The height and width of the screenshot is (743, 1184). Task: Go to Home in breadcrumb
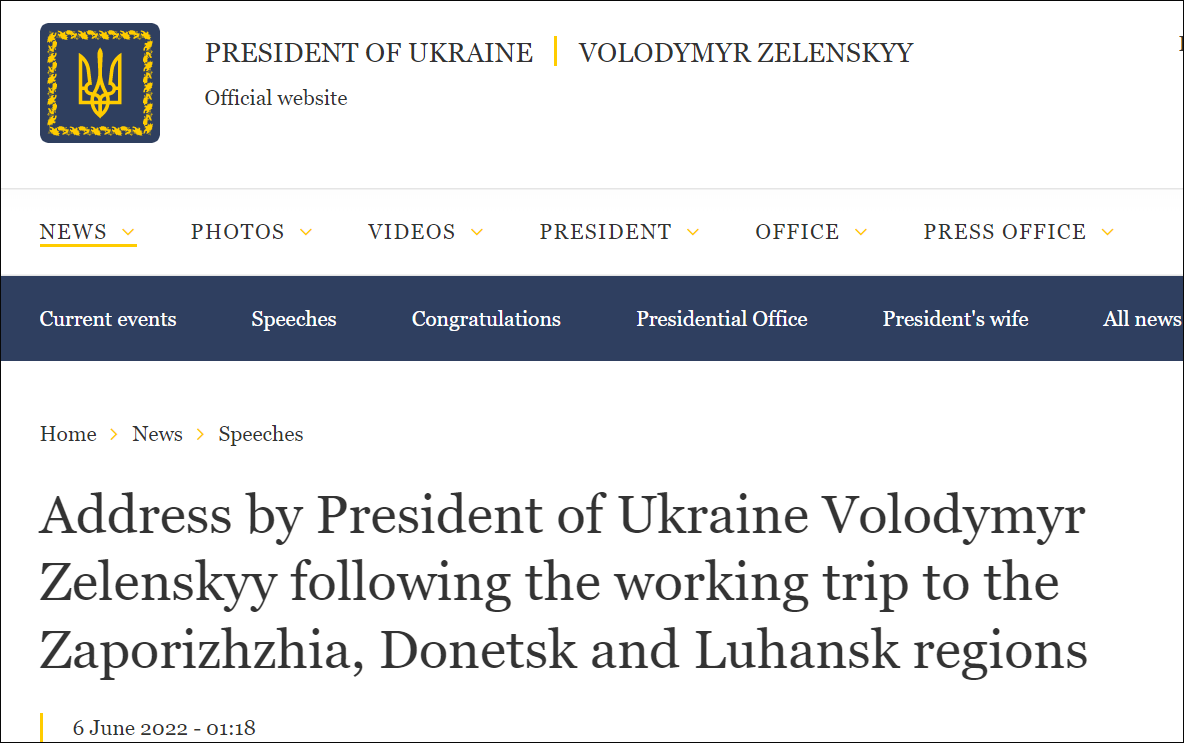pos(68,434)
